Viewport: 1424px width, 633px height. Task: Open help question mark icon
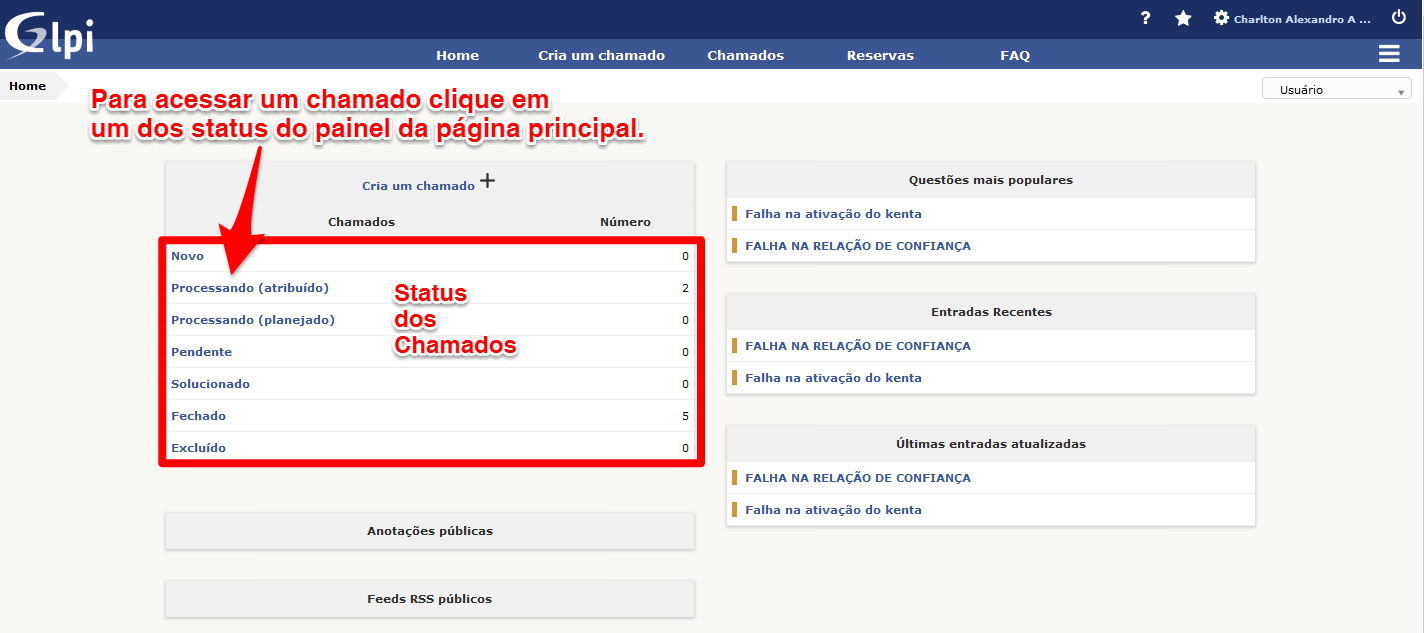(1146, 18)
